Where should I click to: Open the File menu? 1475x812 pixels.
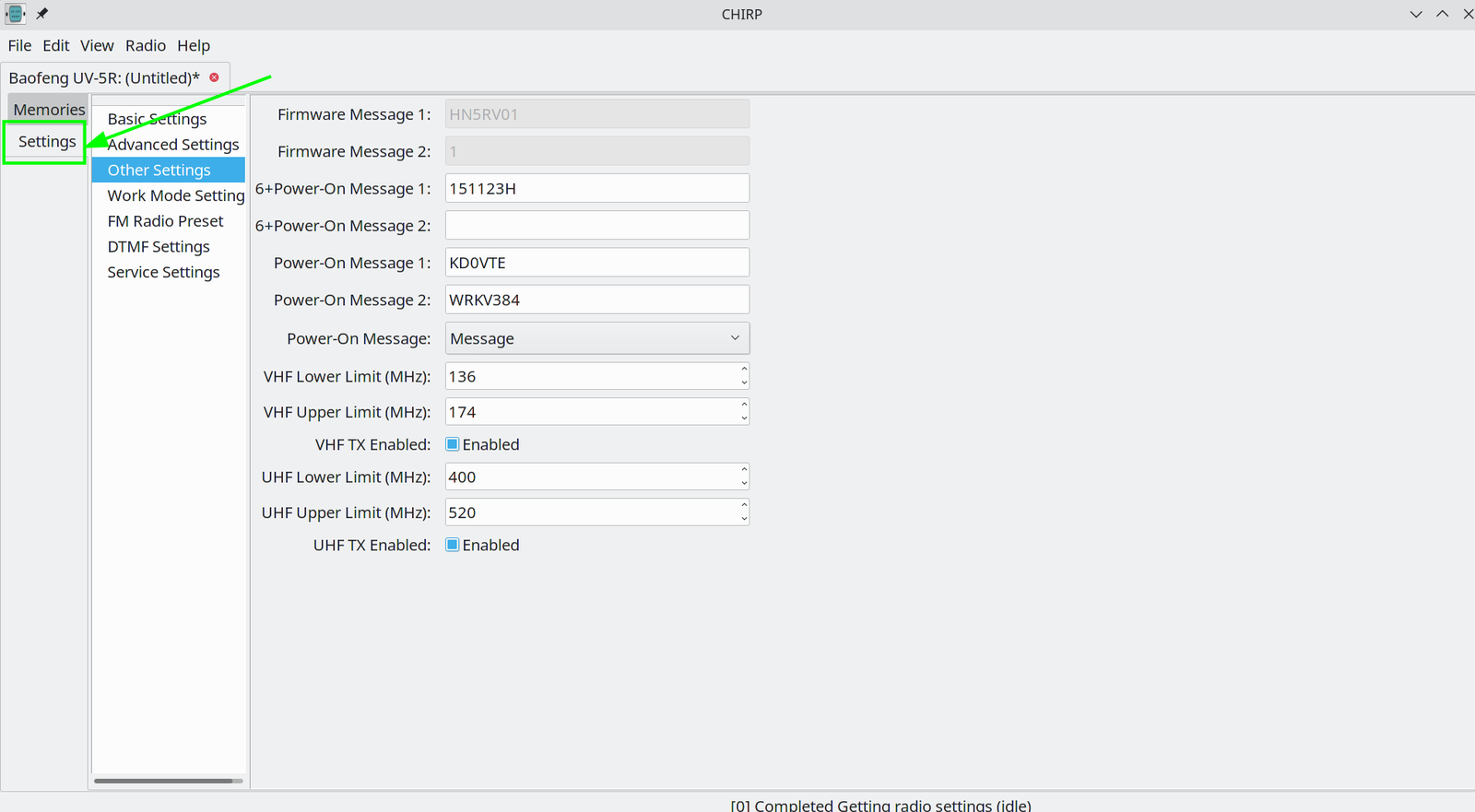coord(19,45)
